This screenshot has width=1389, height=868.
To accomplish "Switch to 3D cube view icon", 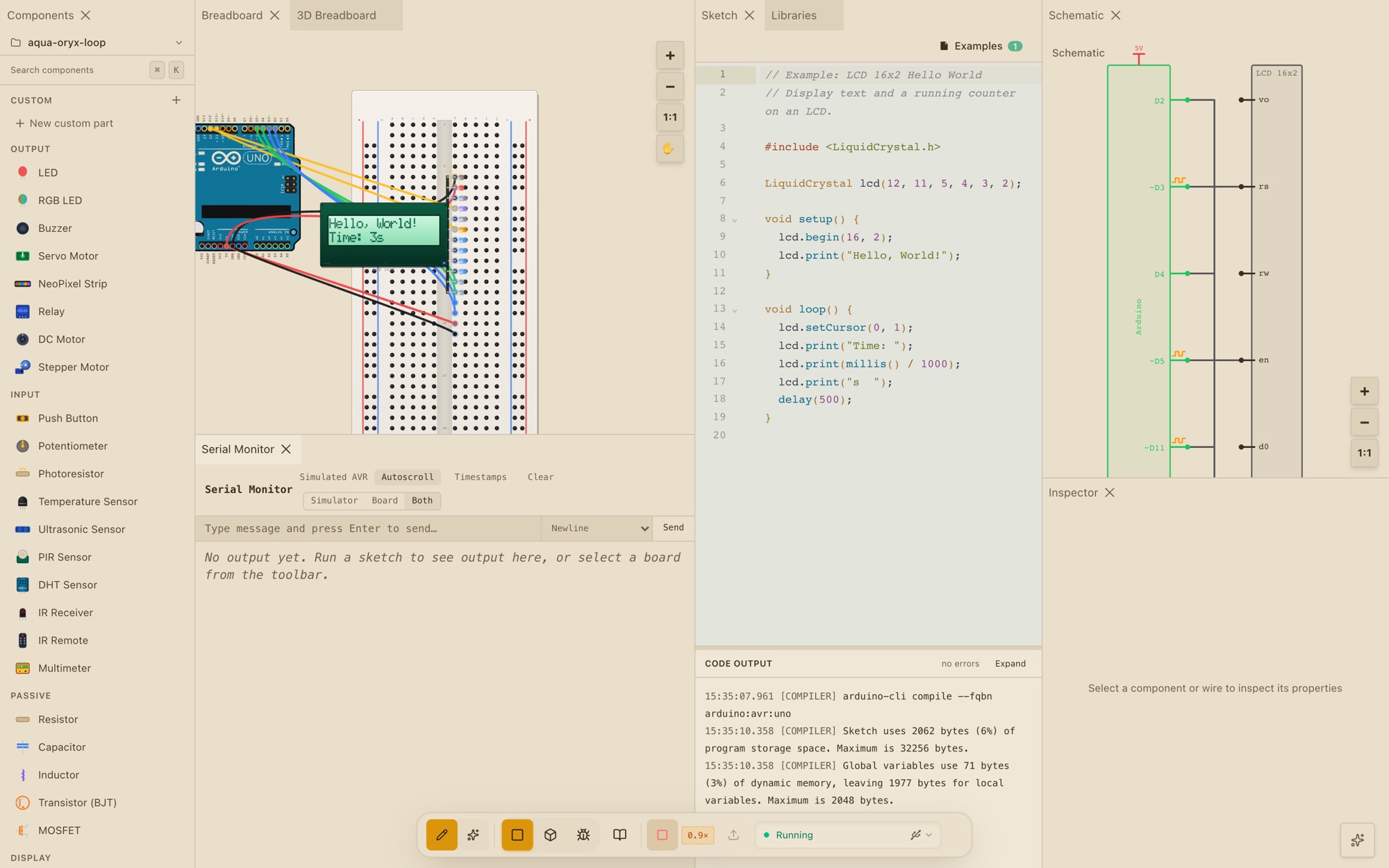I will click(551, 835).
